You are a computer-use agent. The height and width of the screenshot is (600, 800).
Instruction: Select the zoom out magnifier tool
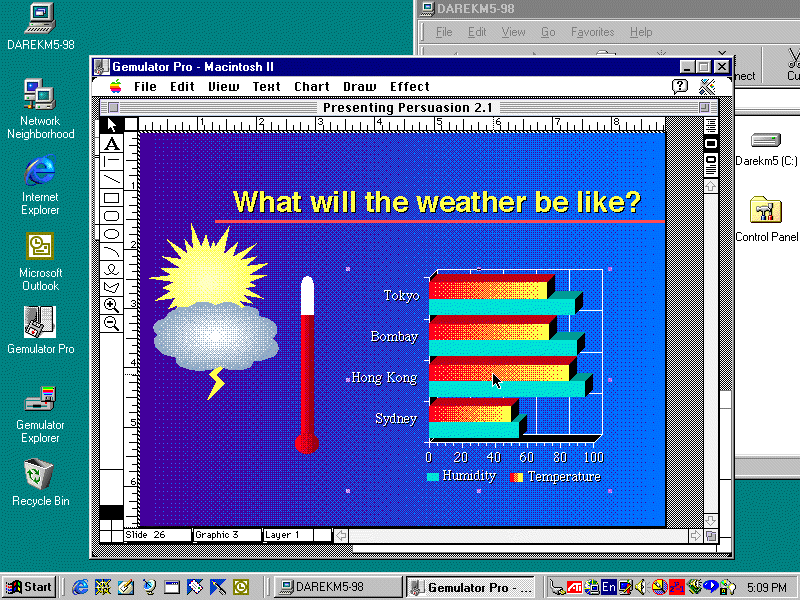(112, 323)
